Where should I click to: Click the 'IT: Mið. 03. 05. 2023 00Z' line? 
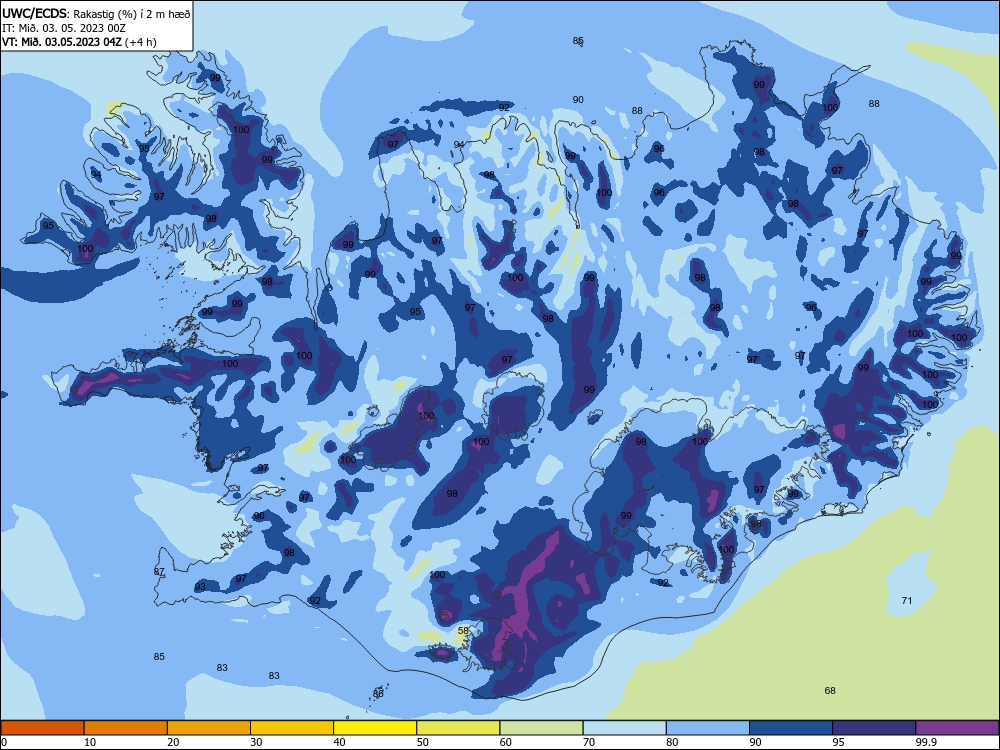pos(64,28)
